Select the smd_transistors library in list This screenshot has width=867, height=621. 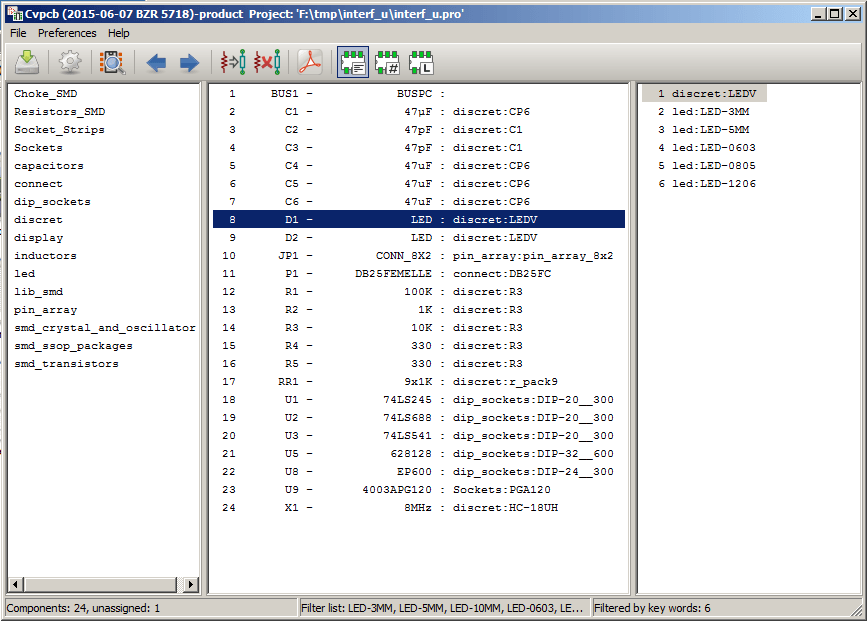tap(66, 364)
